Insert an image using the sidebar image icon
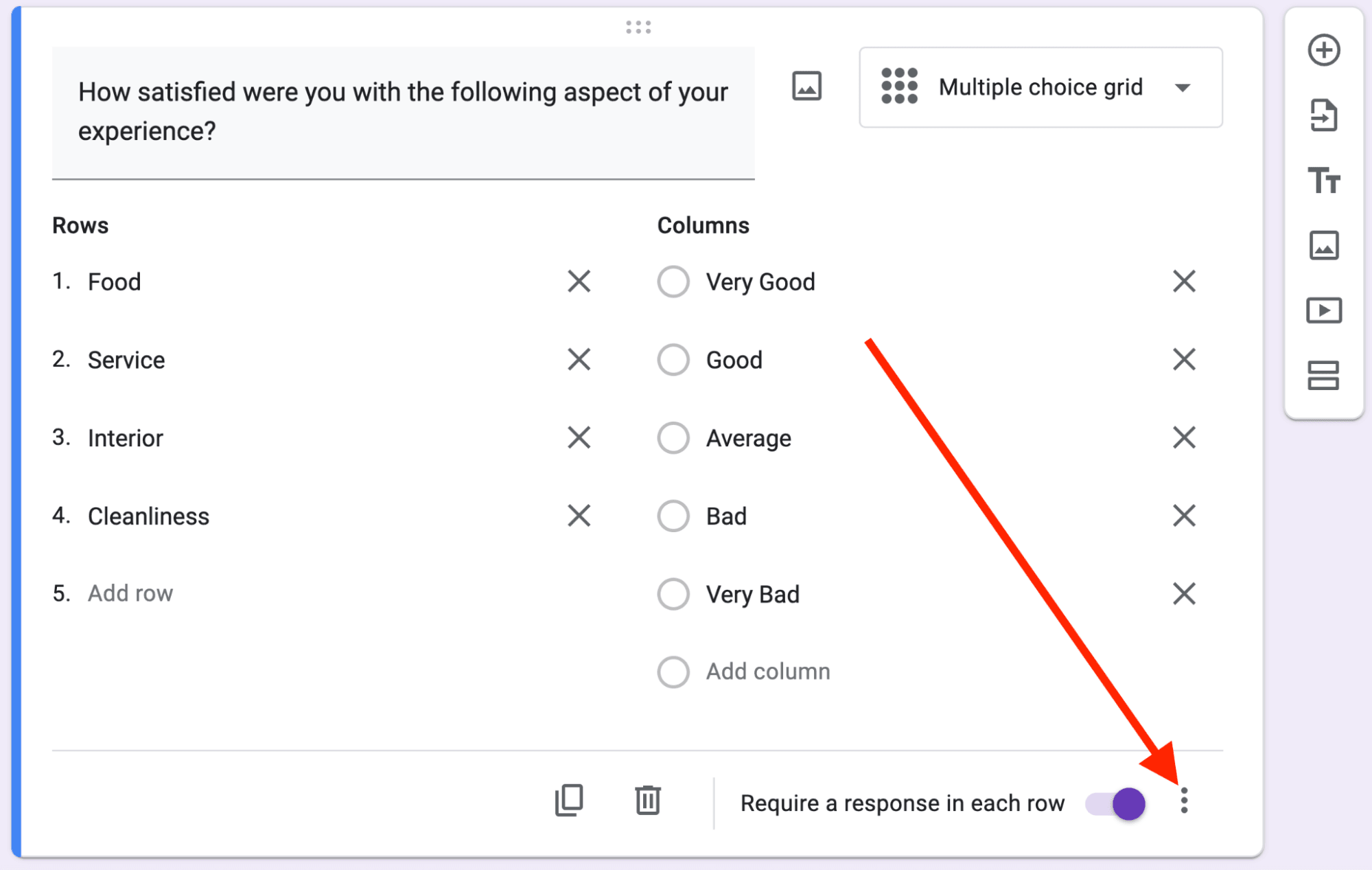The width and height of the screenshot is (1372, 870). pyautogui.click(x=1323, y=245)
